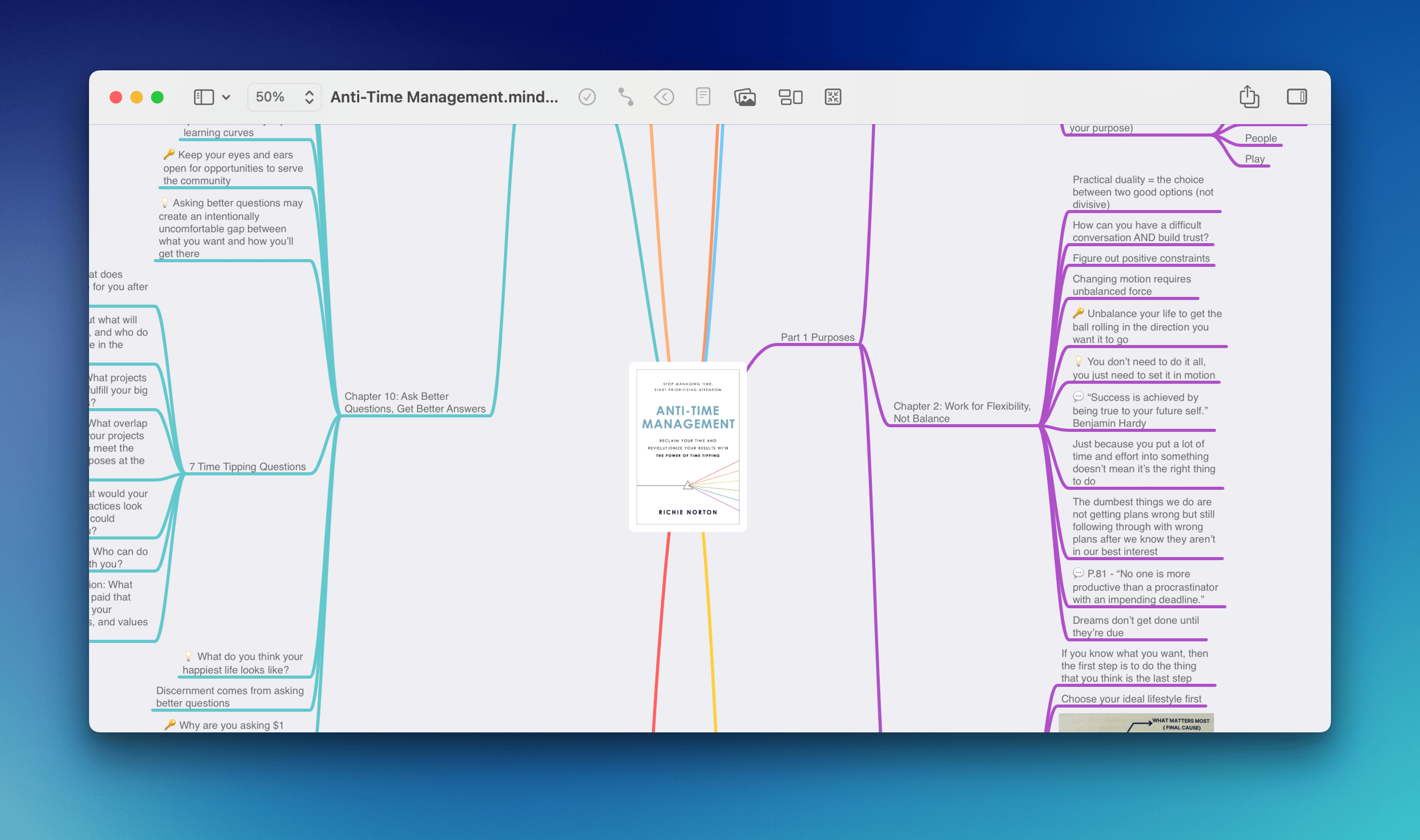Select You don't need to do it all node
Viewport: 1420px width, 840px height.
coord(1143,369)
